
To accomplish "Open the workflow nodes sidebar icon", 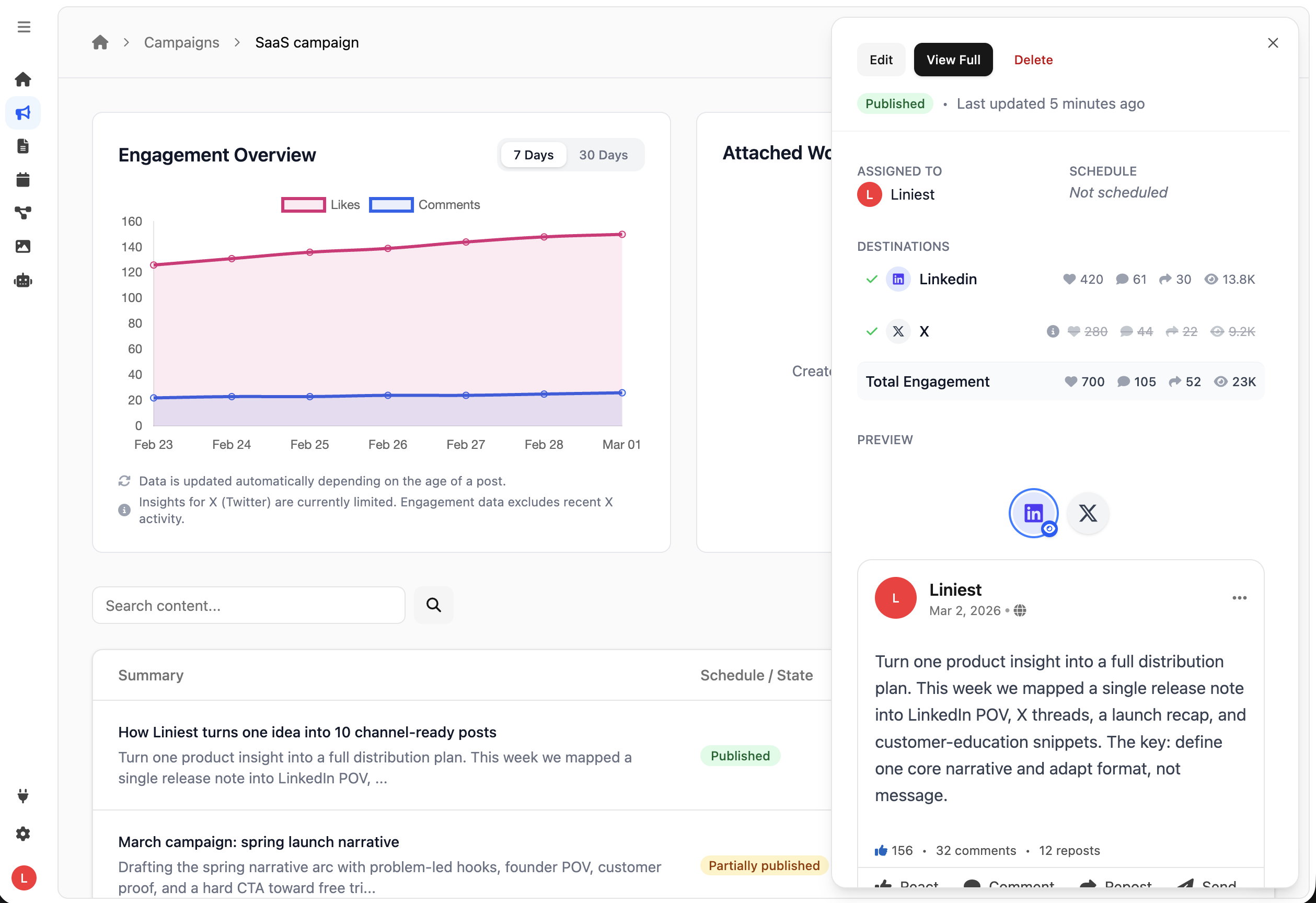I will point(23,213).
